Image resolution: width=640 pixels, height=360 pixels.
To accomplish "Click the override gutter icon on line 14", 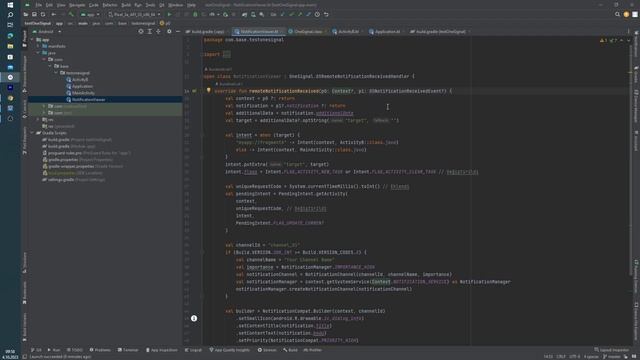I will pyautogui.click(x=194, y=91).
